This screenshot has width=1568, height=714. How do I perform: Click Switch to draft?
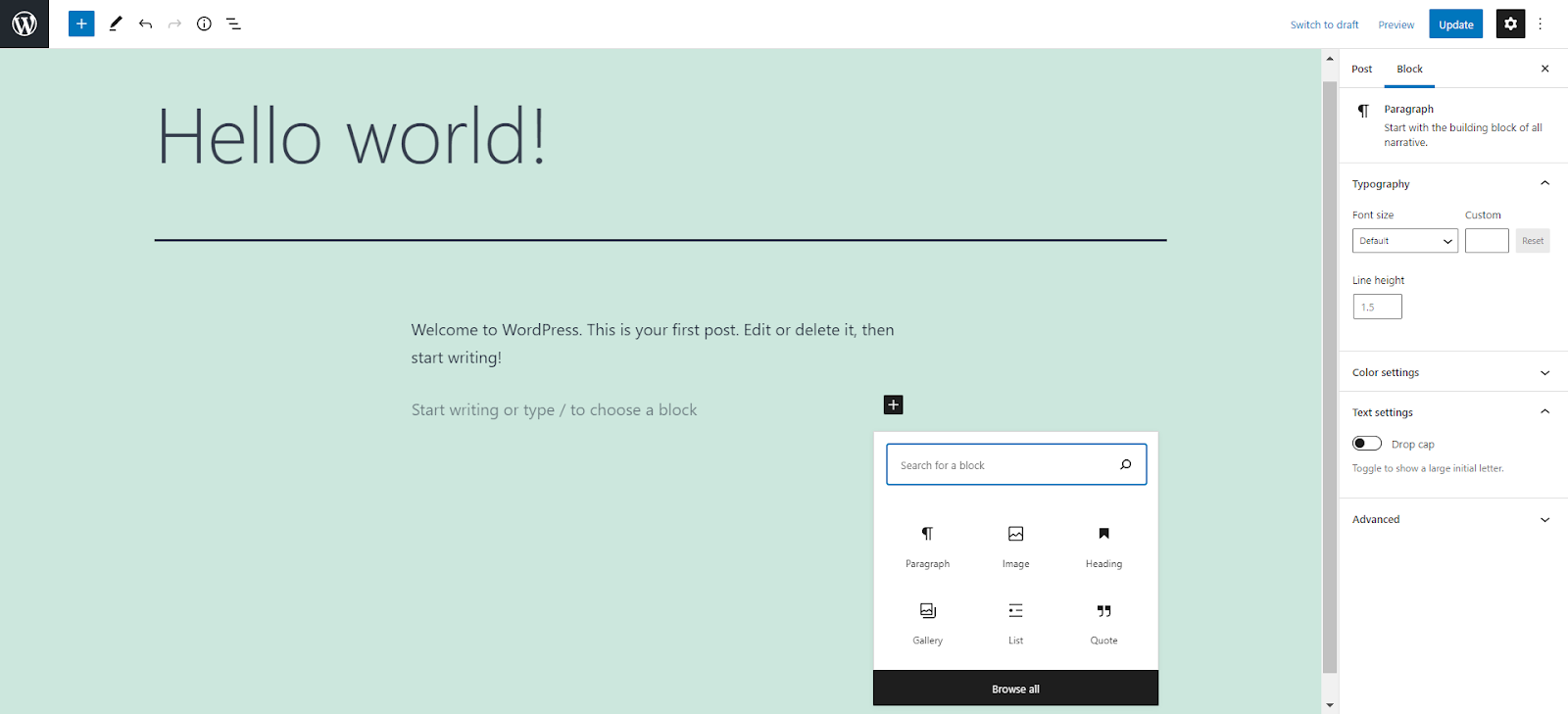1324,24
